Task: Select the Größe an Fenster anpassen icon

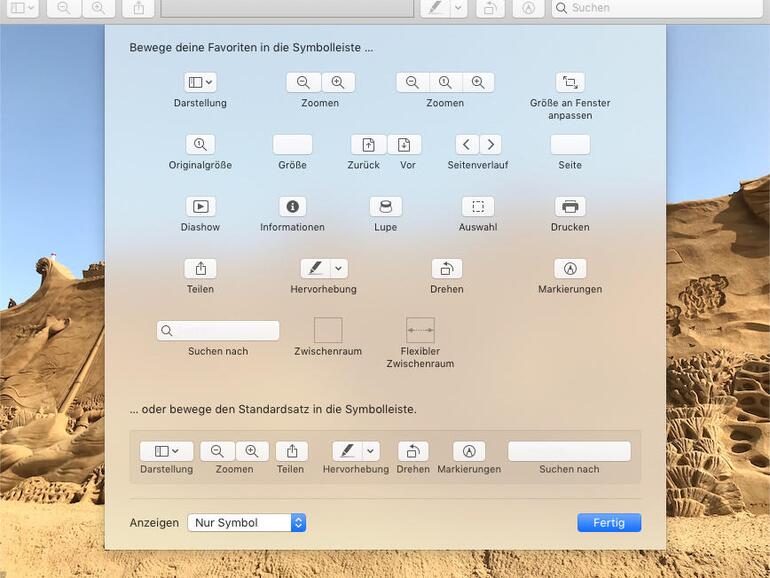Action: click(570, 83)
